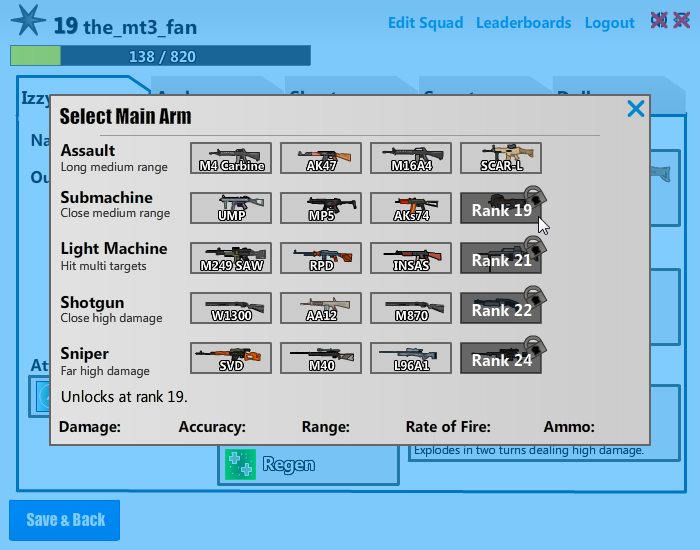Screen dimensions: 700x550
Task: Click the locked Rank 21 light machine gun
Action: coord(501,258)
